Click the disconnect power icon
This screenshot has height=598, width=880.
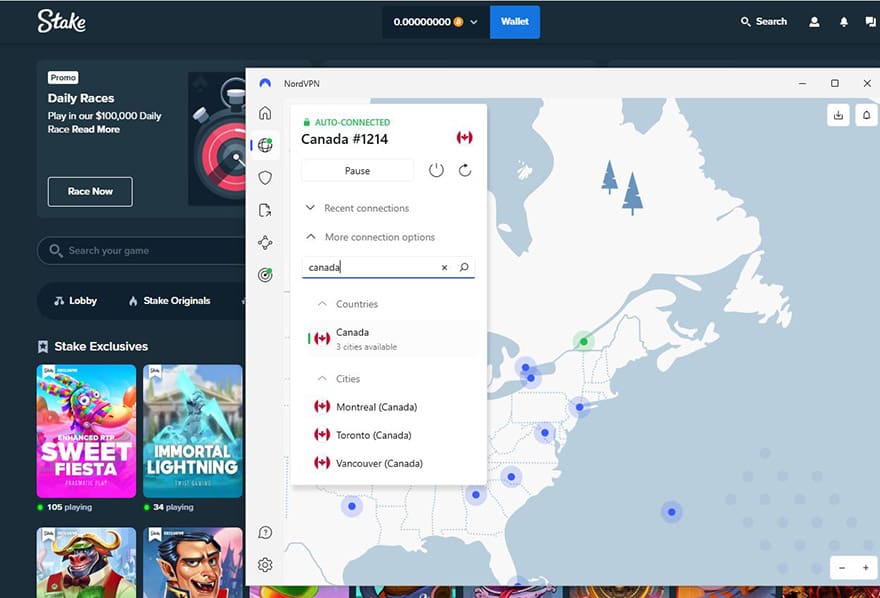436,170
